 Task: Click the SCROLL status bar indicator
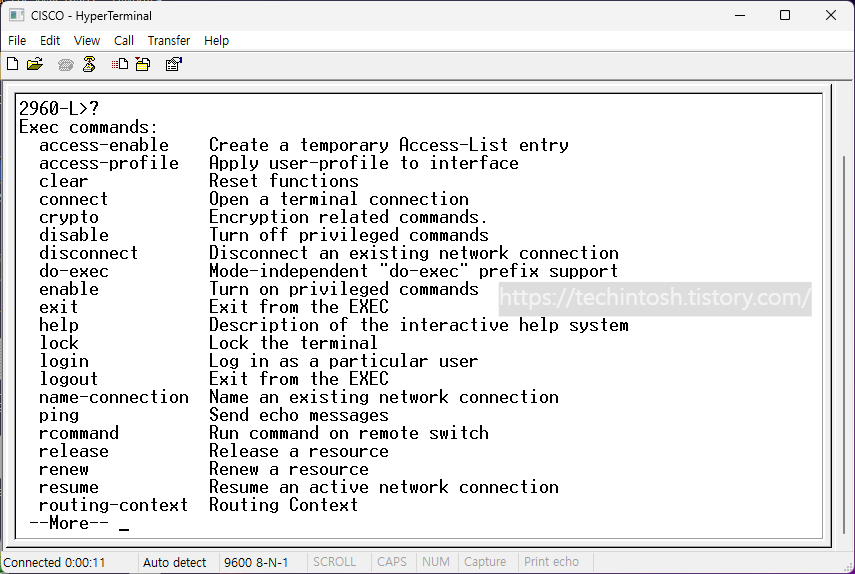tap(334, 561)
